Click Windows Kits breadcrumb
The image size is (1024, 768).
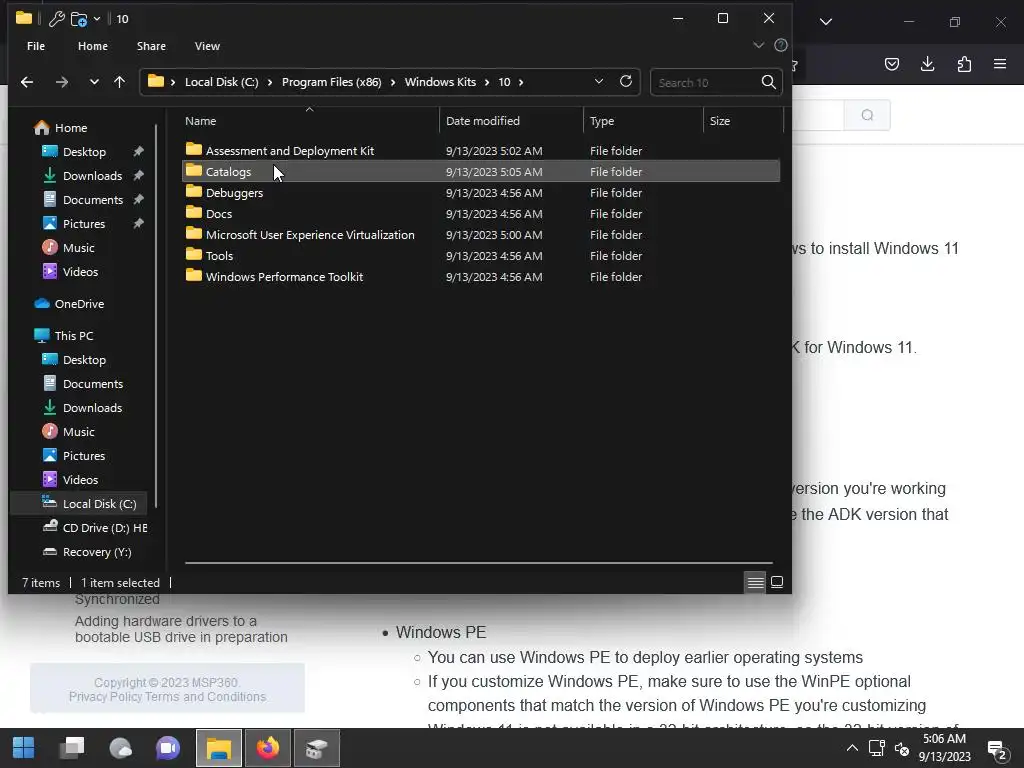[440, 82]
